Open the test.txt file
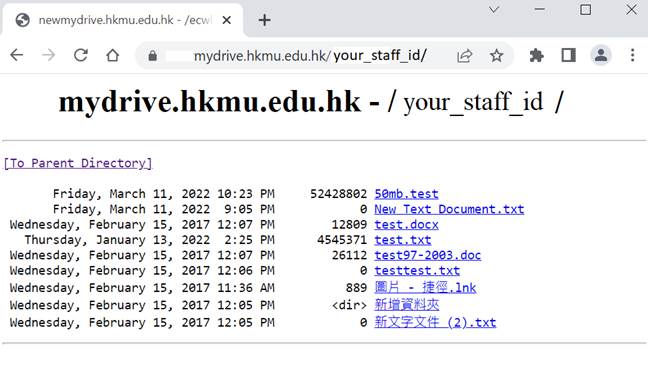The height and width of the screenshot is (380, 648). click(403, 240)
